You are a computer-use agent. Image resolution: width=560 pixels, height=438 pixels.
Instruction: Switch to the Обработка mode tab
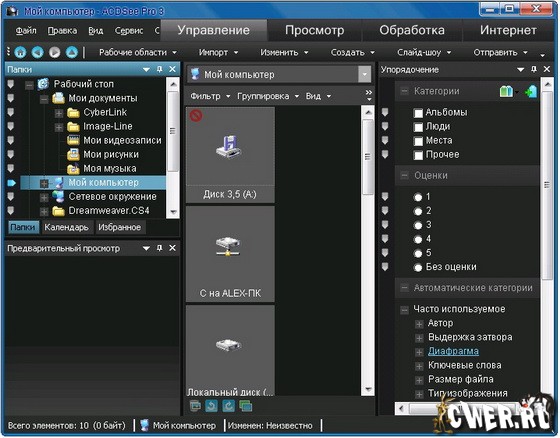click(x=412, y=30)
